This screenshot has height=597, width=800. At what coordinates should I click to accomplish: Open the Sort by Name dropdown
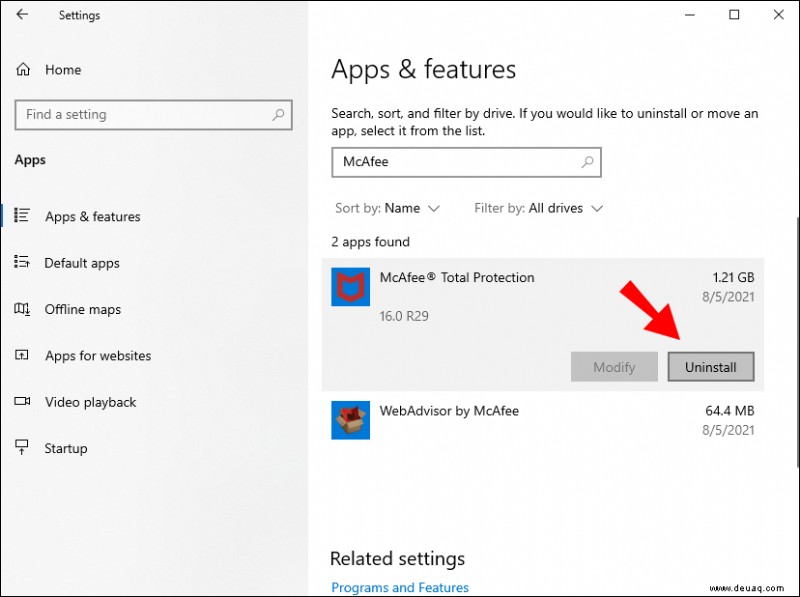pyautogui.click(x=387, y=208)
